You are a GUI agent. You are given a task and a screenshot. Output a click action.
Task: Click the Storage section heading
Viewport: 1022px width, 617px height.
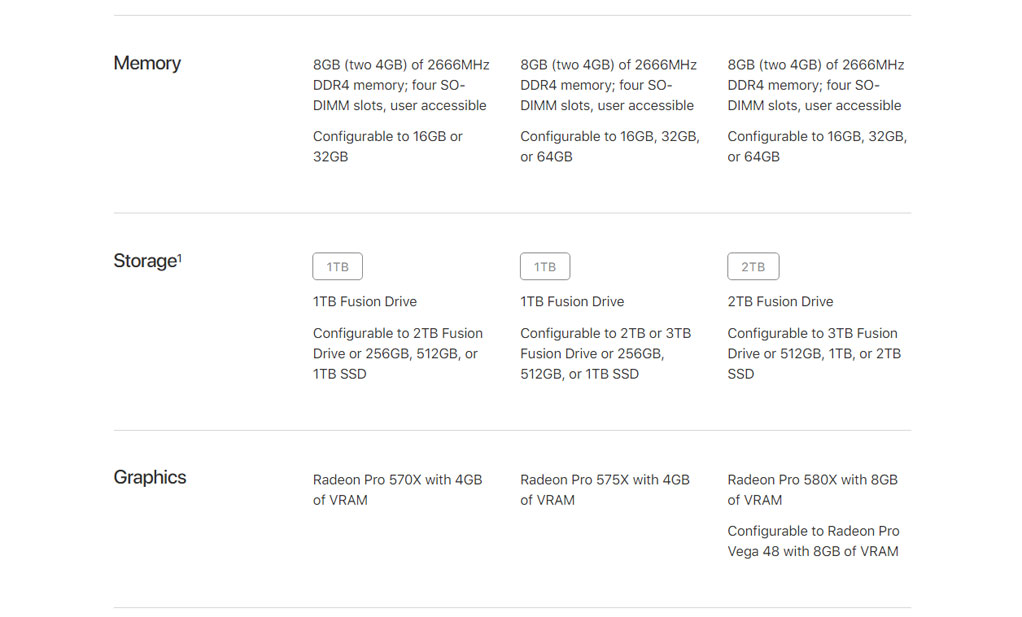coord(145,261)
